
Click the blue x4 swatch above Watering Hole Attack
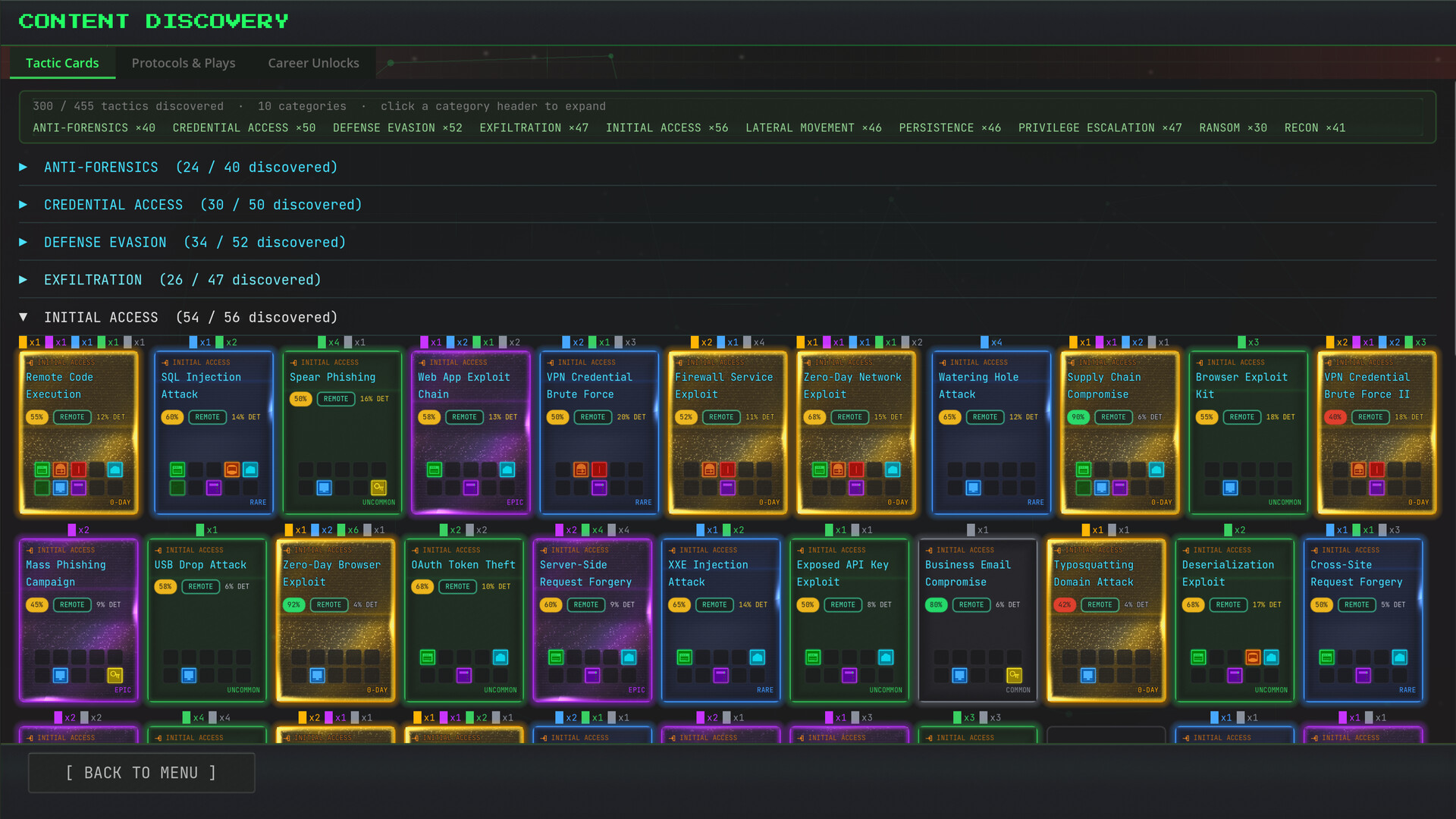coord(991,343)
